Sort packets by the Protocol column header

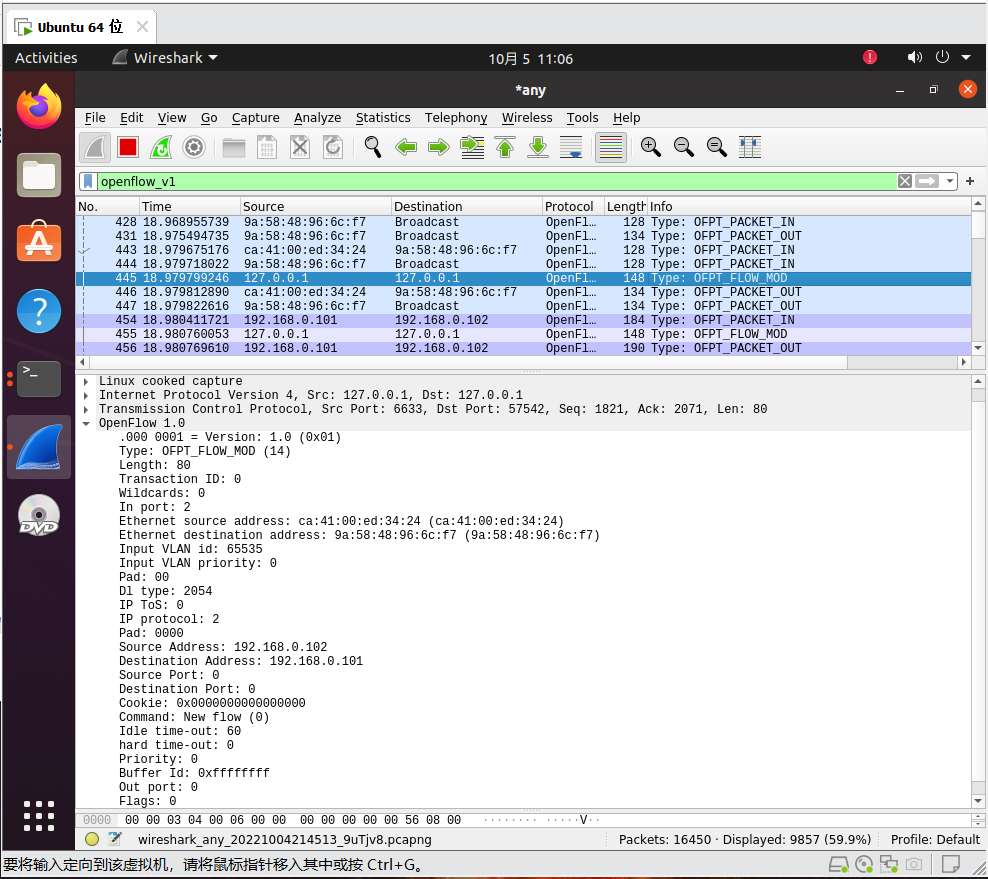click(573, 207)
